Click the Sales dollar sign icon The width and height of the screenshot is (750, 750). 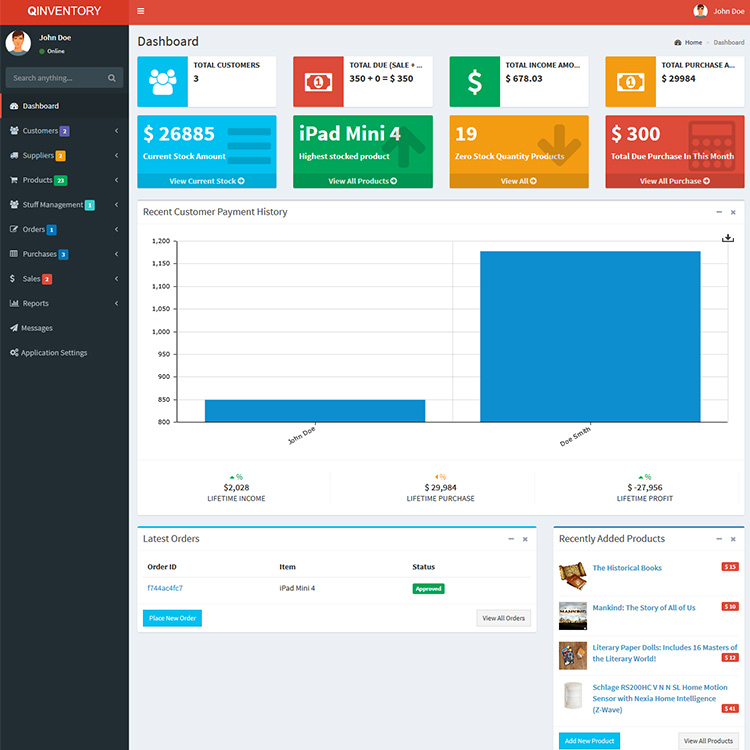pyautogui.click(x=12, y=278)
